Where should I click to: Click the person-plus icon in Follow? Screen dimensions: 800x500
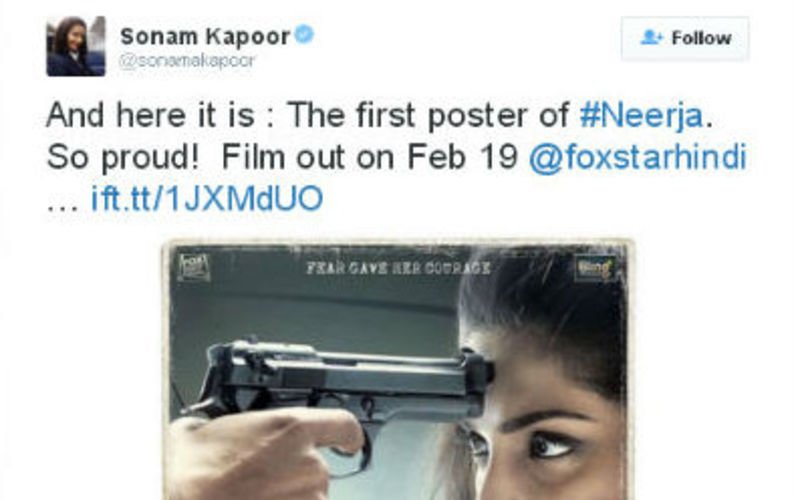651,37
